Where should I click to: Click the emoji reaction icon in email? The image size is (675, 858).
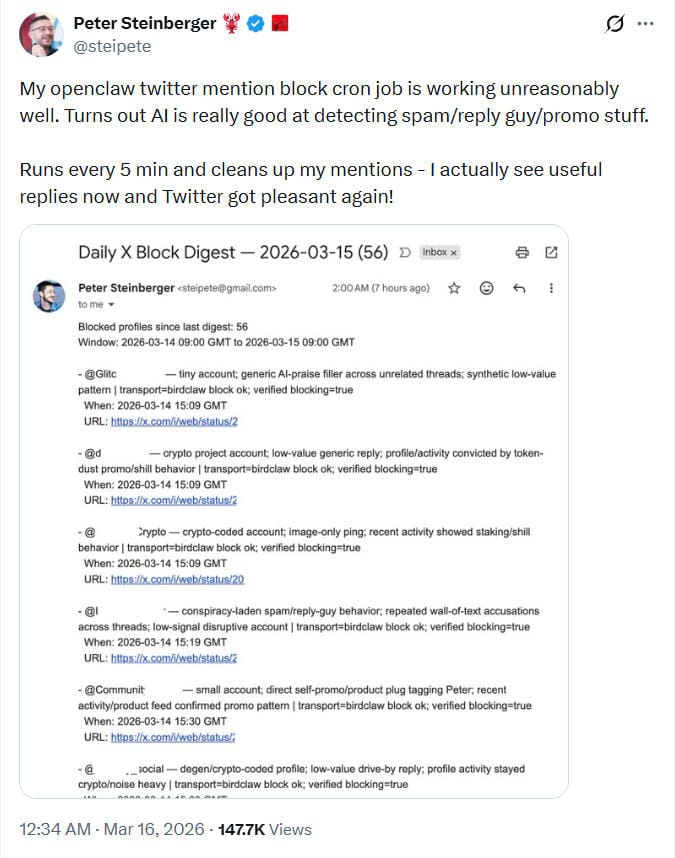[x=487, y=288]
